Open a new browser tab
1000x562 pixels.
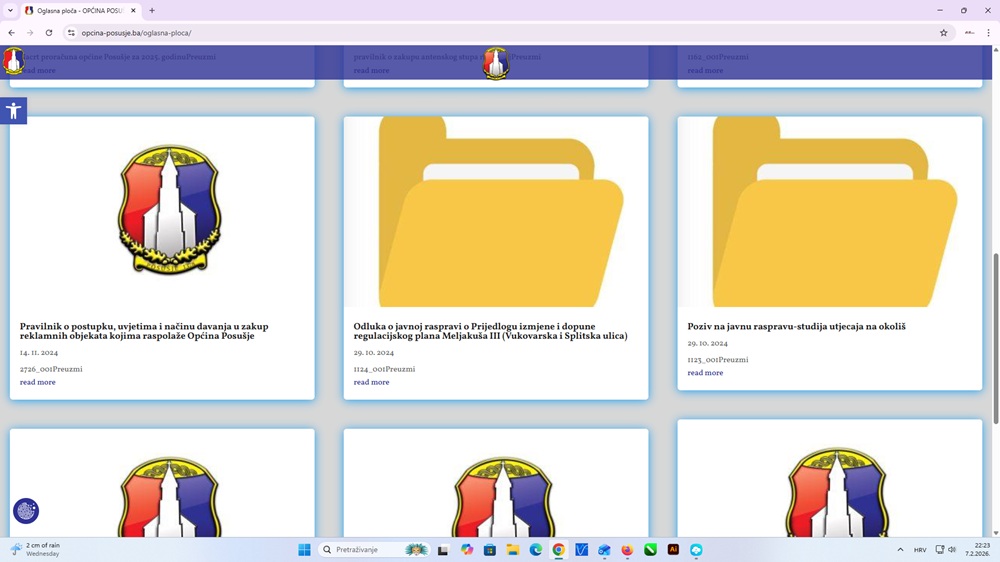click(152, 10)
